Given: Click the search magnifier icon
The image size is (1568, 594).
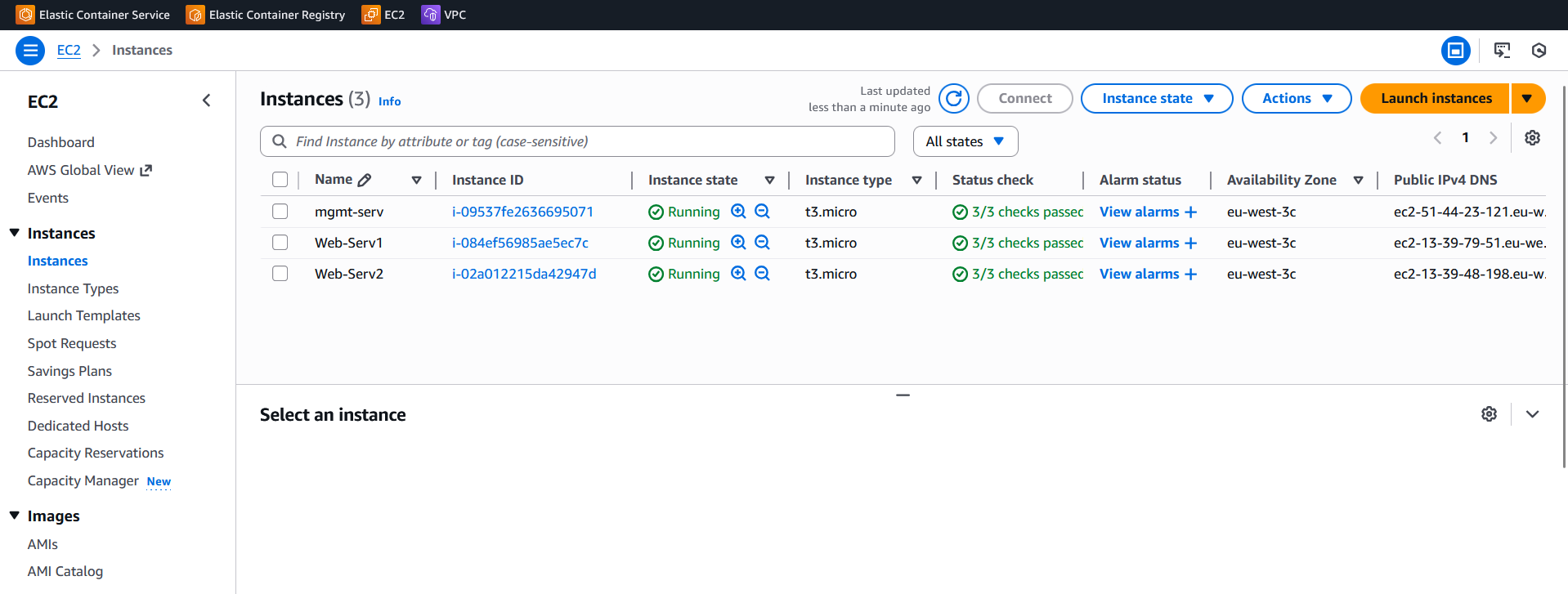Looking at the screenshot, I should tap(279, 141).
